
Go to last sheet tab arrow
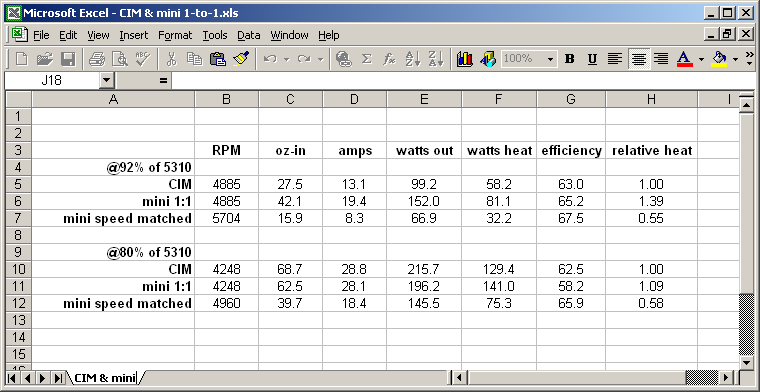pyautogui.click(x=58, y=377)
